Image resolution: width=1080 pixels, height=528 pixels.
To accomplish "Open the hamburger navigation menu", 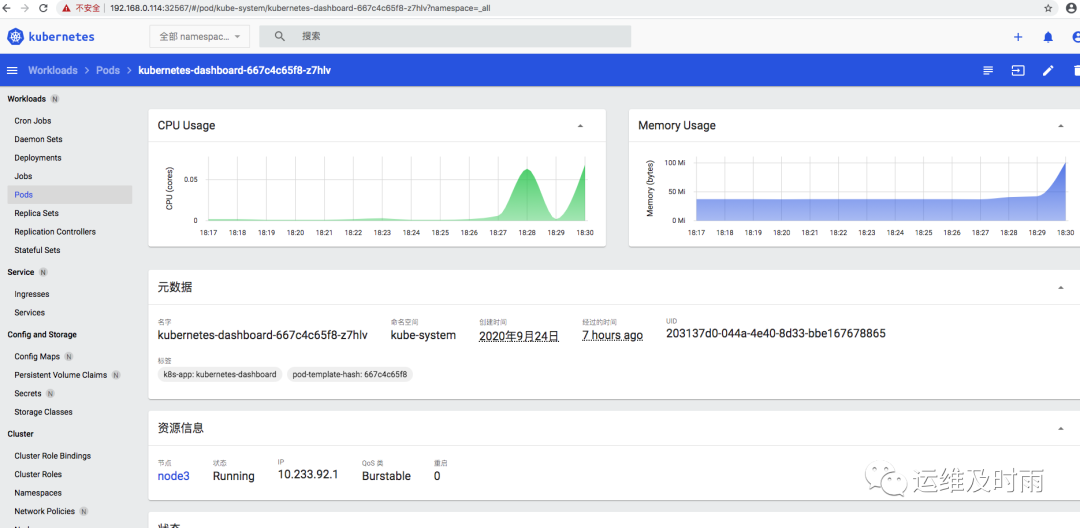I will (12, 70).
